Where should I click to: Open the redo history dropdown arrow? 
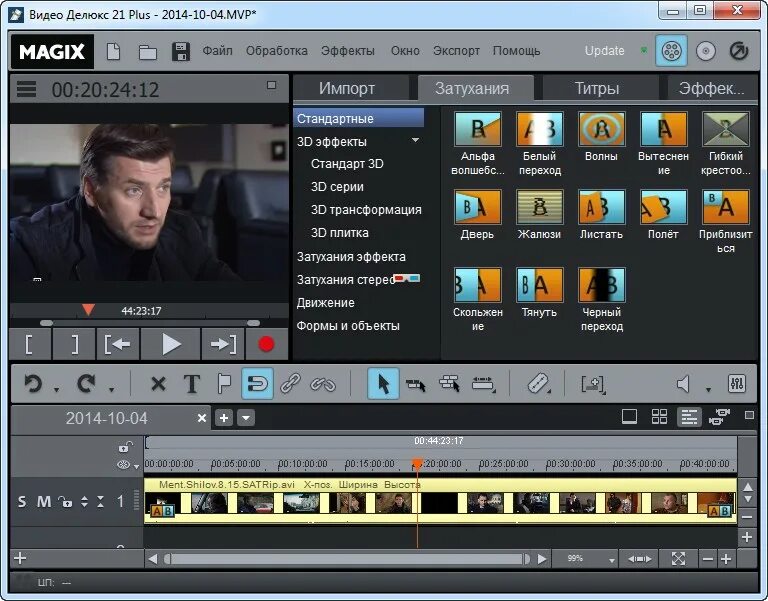point(112,390)
